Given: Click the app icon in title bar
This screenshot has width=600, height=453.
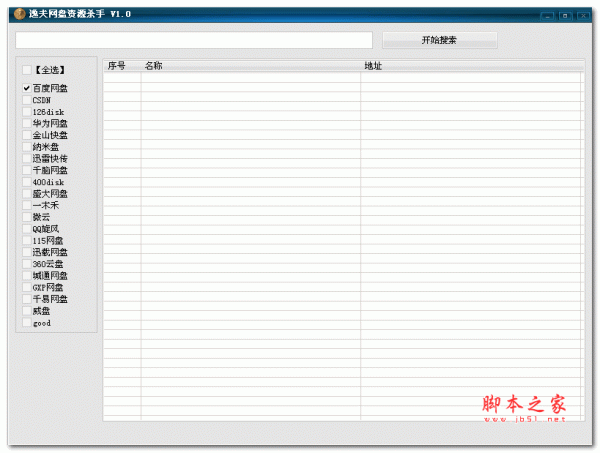Looking at the screenshot, I should coord(20,14).
